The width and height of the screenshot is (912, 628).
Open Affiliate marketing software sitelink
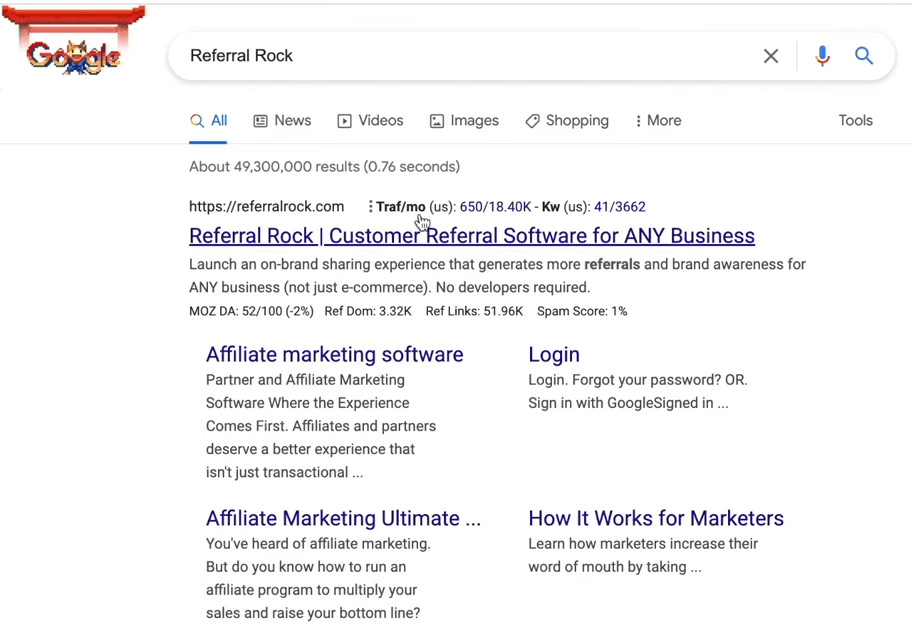pos(334,355)
